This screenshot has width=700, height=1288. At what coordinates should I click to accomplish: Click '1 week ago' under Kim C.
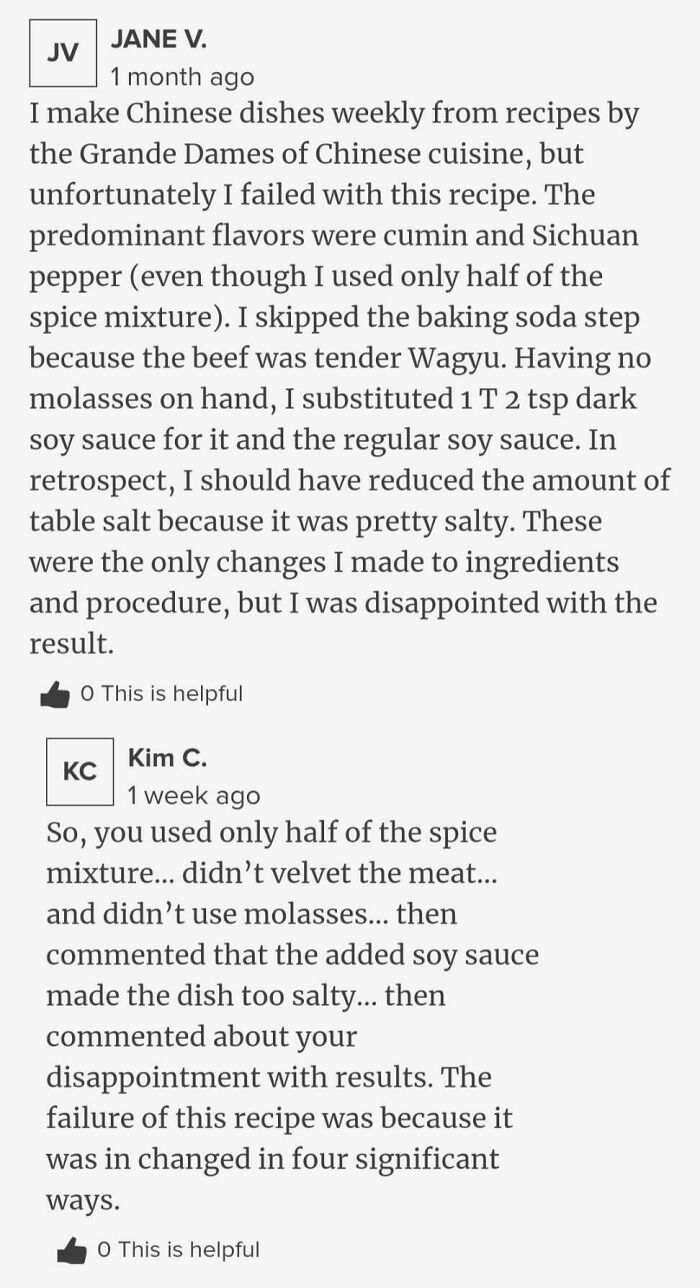click(x=178, y=796)
